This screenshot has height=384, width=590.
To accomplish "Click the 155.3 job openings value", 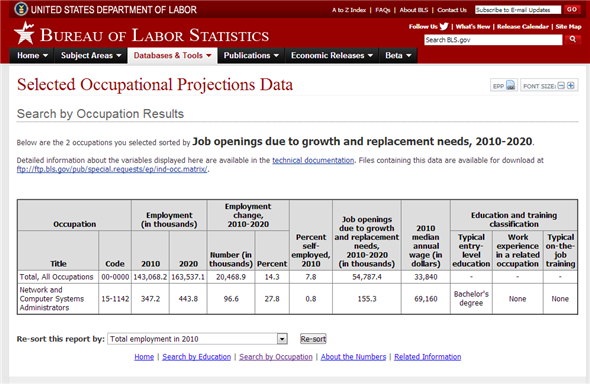I will tap(366, 299).
